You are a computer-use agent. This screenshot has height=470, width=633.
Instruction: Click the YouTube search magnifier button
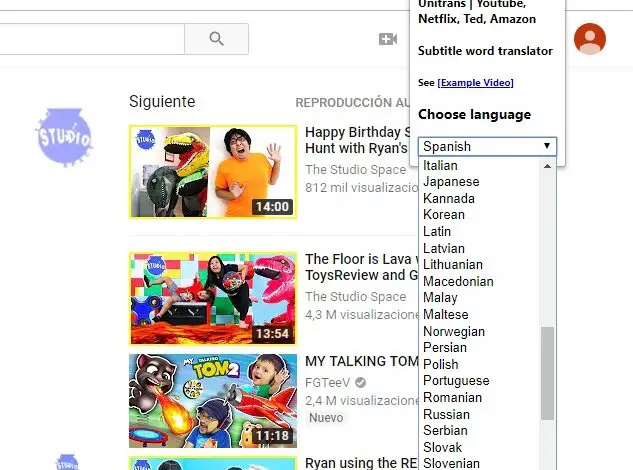pyautogui.click(x=216, y=39)
